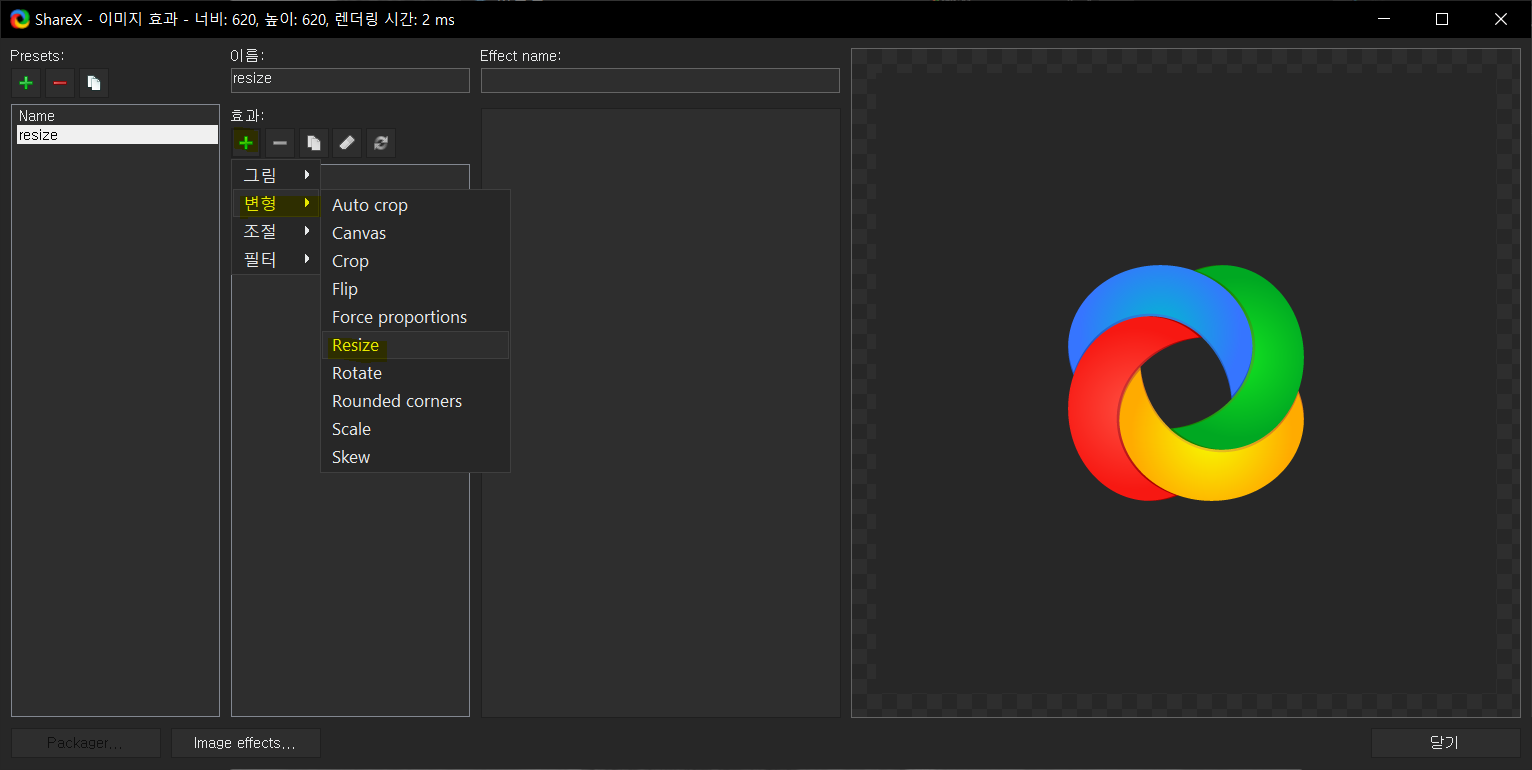Choose Flip effect

415,289
